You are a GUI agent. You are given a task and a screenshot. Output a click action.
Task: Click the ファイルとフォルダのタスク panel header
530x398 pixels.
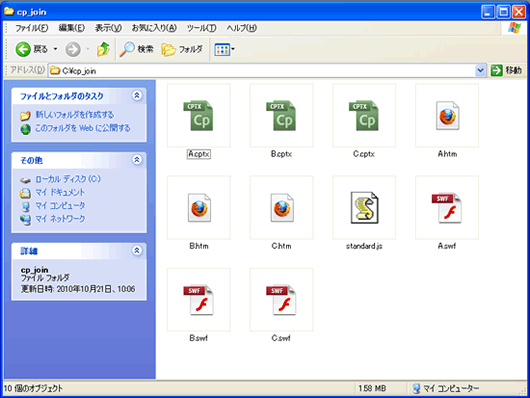pyautogui.click(x=79, y=96)
